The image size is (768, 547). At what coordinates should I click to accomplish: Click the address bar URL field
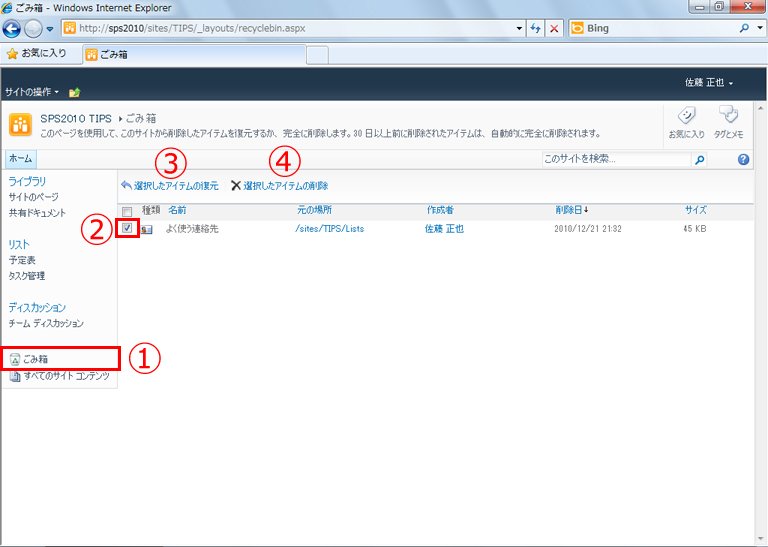pyautogui.click(x=289, y=28)
